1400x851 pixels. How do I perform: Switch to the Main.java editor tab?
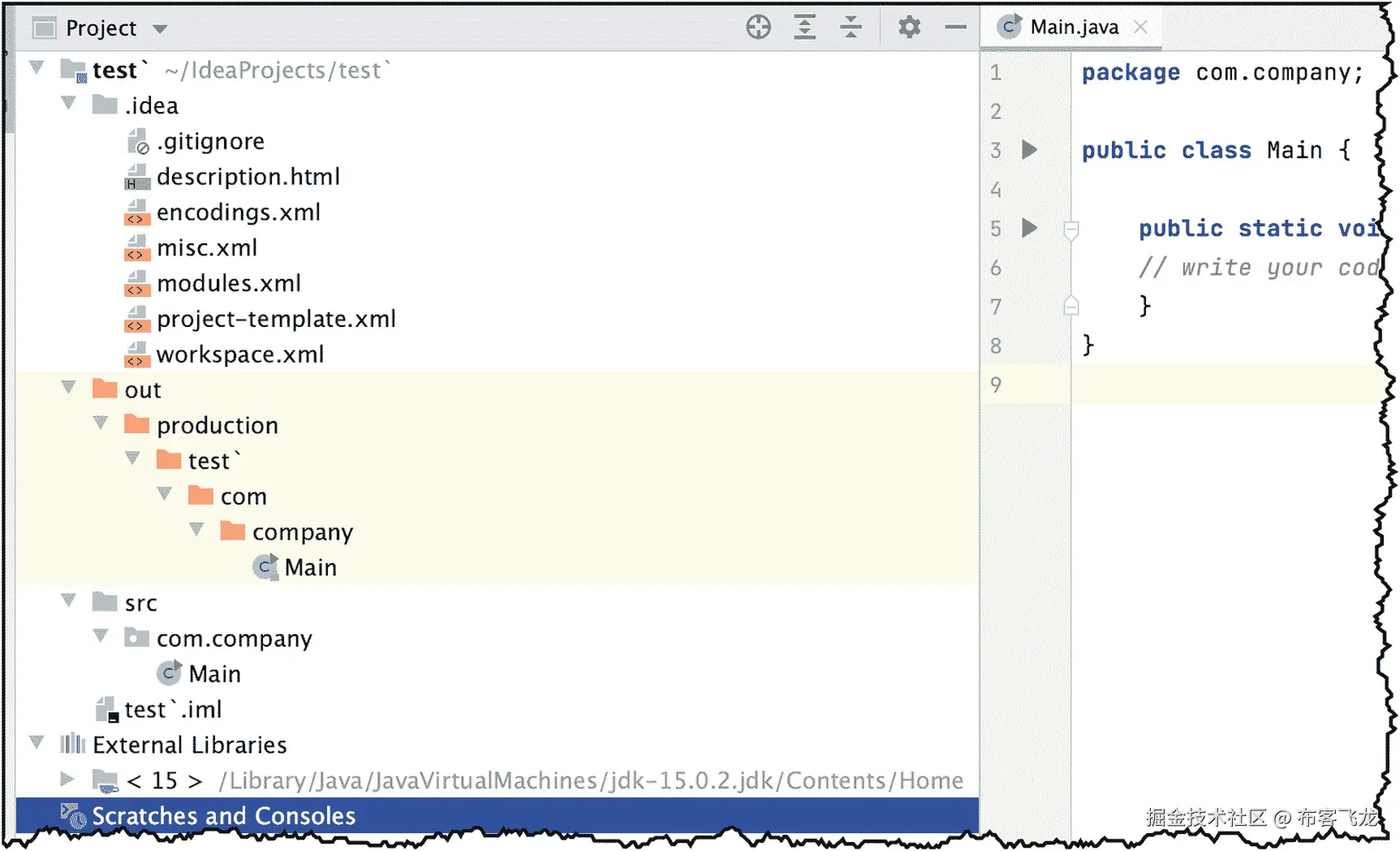pos(1073,28)
